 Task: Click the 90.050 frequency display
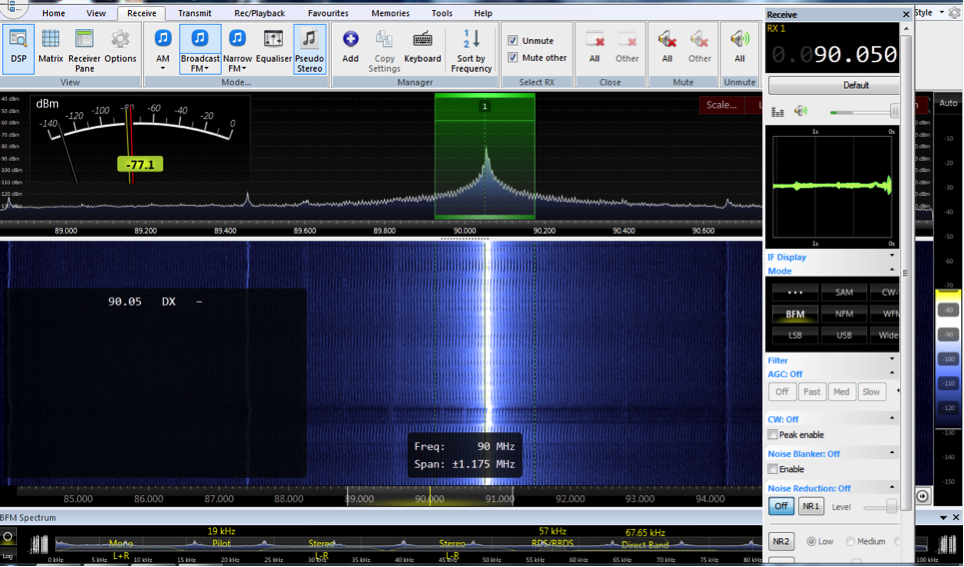(854, 55)
